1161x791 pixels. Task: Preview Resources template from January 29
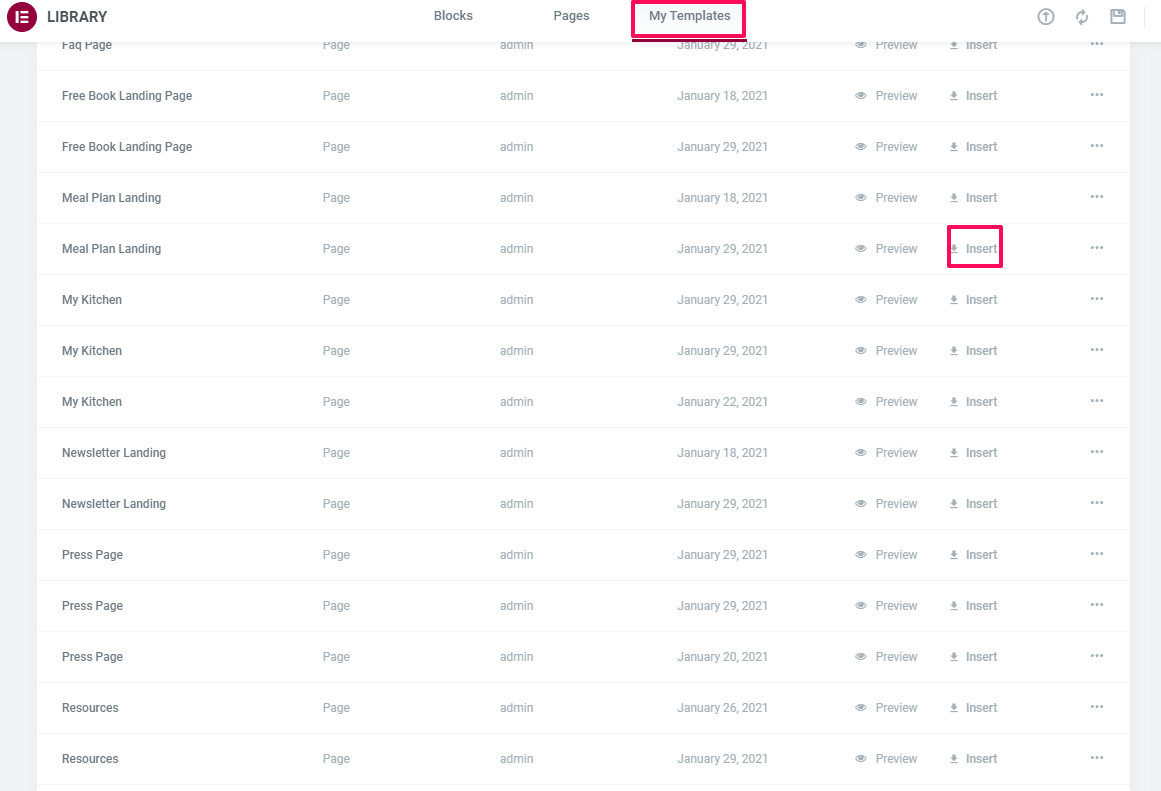(886, 759)
